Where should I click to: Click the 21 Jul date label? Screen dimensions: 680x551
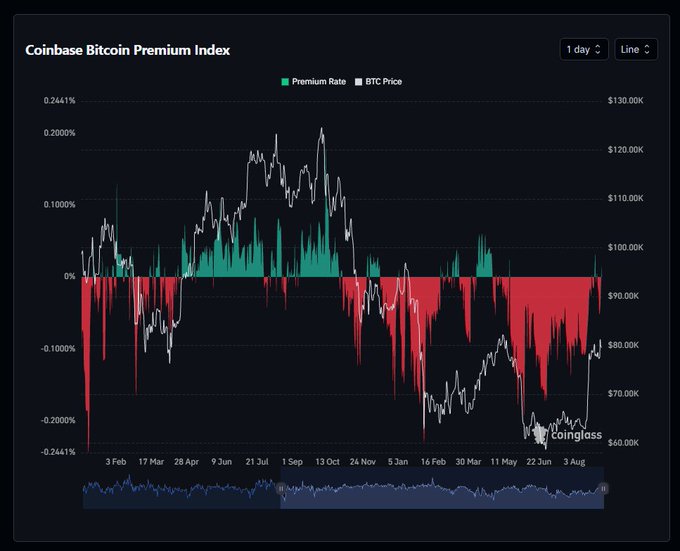point(257,462)
